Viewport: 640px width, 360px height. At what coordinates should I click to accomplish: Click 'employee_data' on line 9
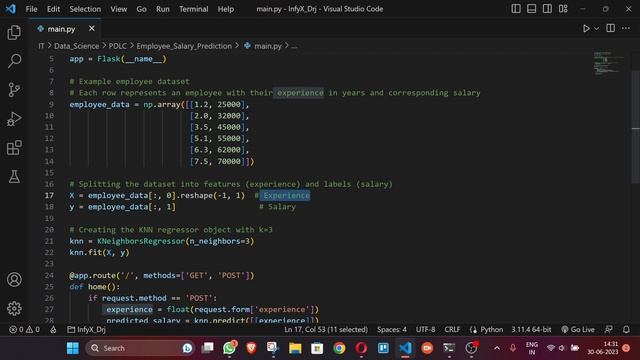click(99, 104)
